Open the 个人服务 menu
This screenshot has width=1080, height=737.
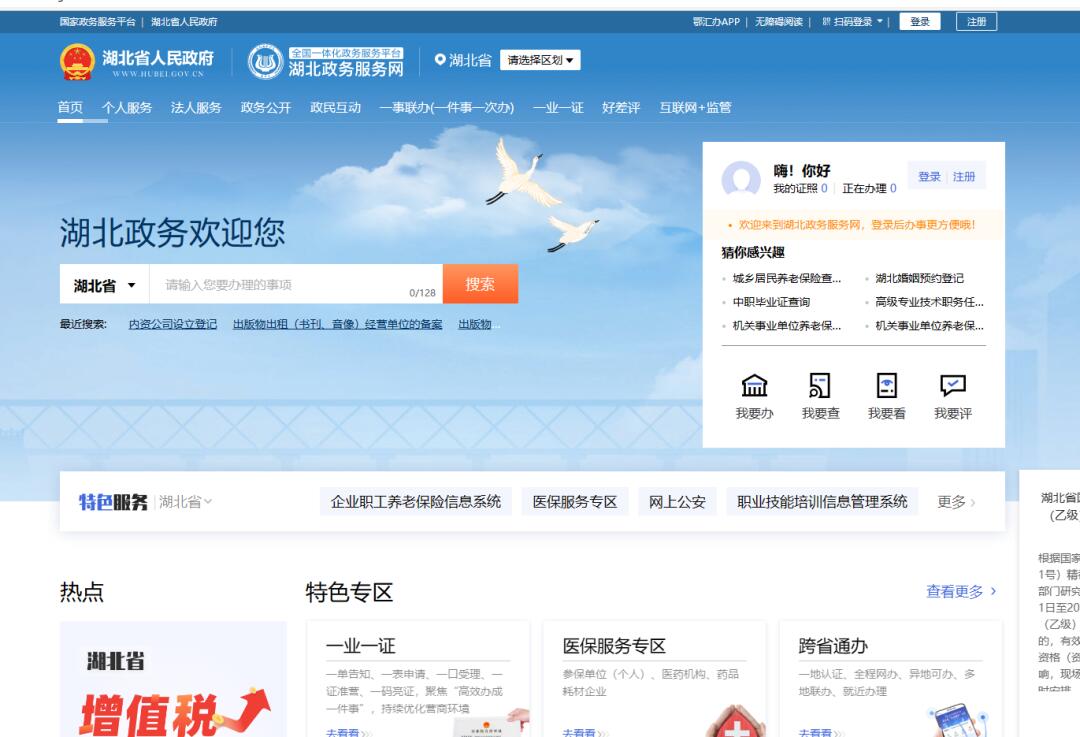click(127, 107)
